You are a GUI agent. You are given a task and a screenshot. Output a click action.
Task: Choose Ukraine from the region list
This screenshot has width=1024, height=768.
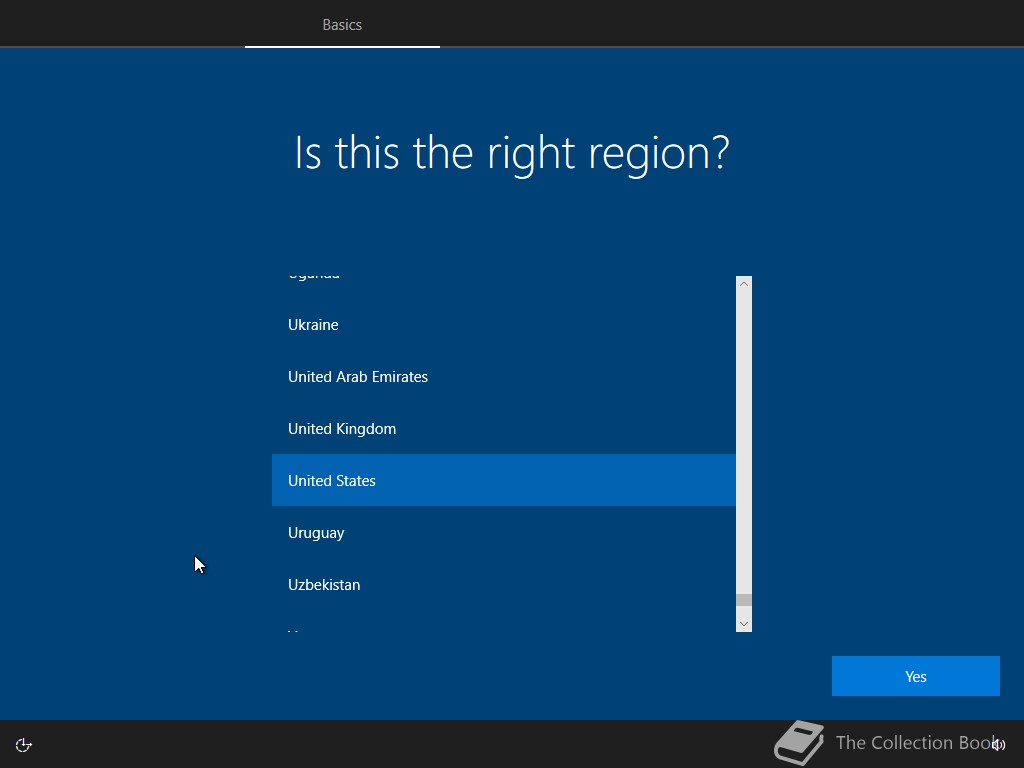pyautogui.click(x=504, y=325)
